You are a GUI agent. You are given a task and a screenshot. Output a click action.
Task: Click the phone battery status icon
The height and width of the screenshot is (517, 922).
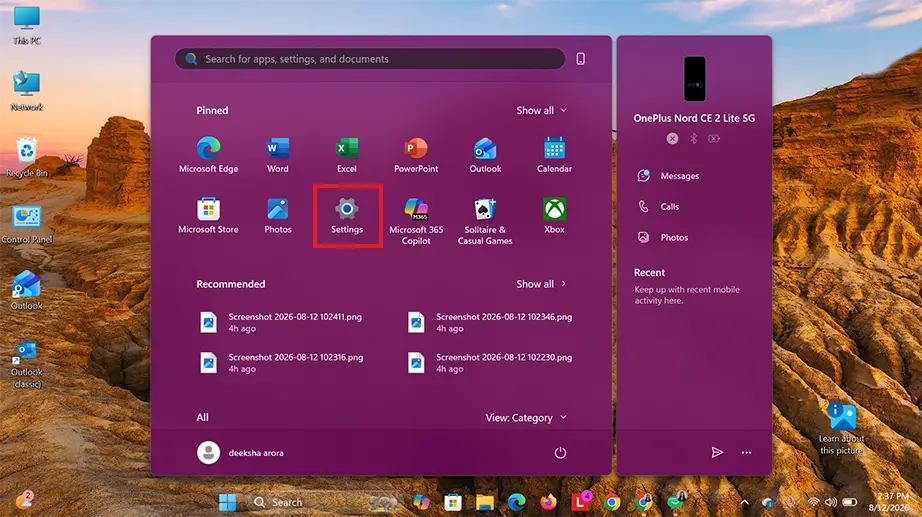[x=714, y=139]
